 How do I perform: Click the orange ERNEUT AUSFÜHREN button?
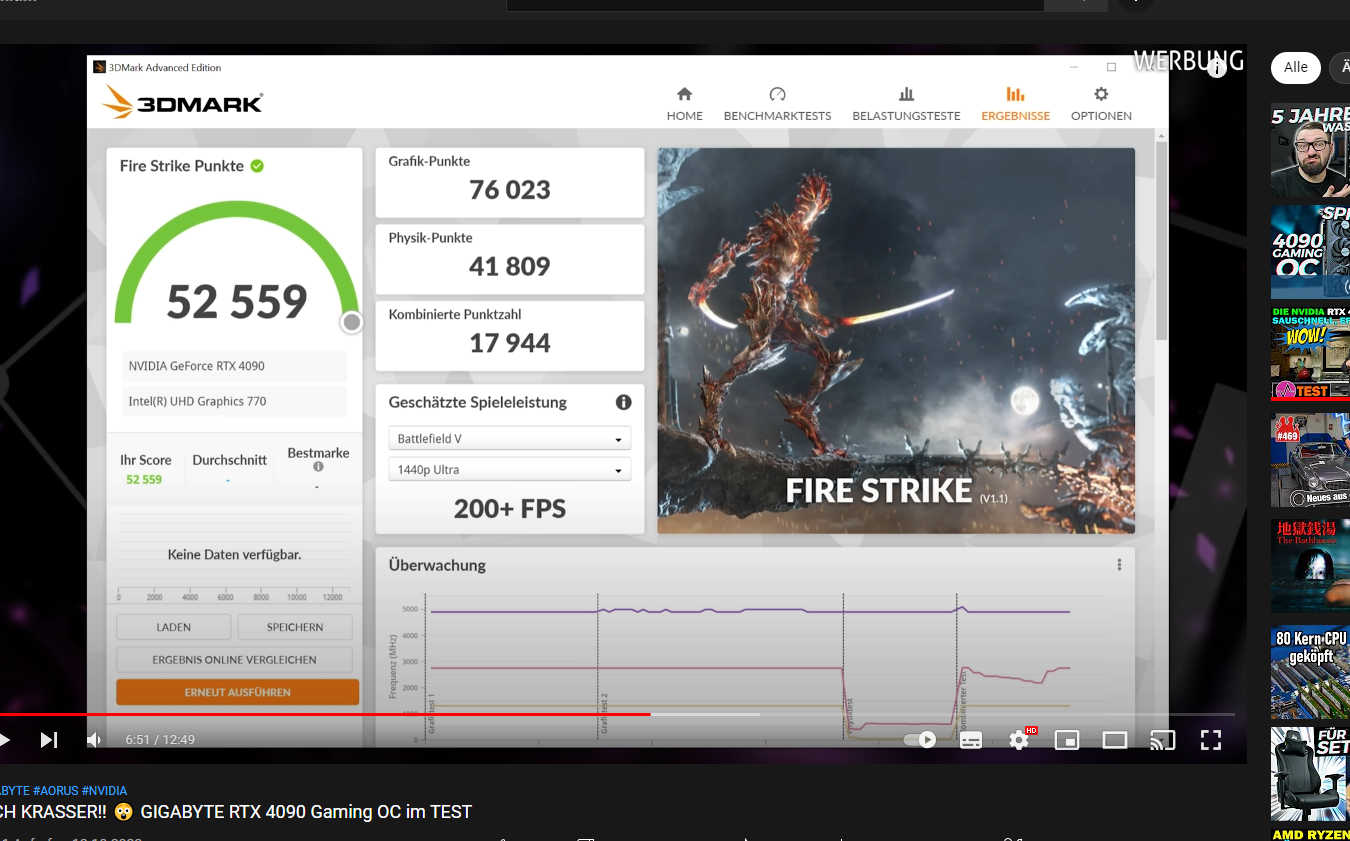tap(237, 692)
